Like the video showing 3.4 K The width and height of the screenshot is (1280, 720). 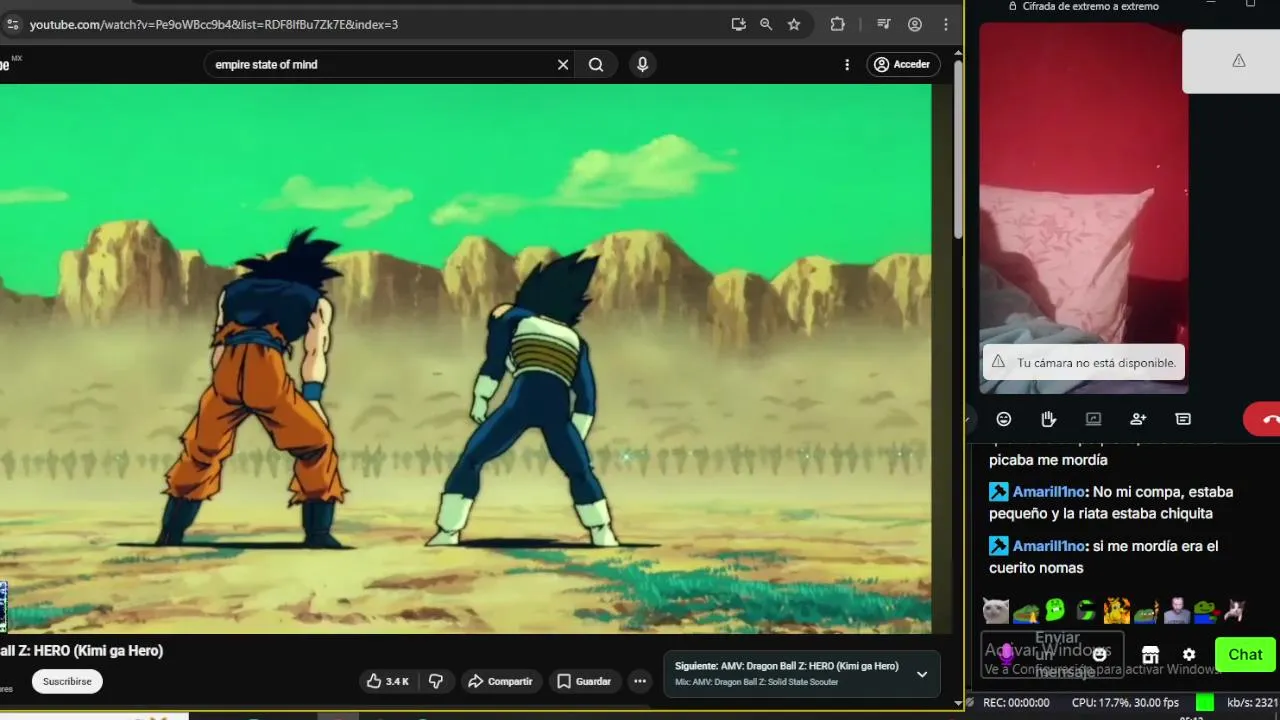pyautogui.click(x=387, y=681)
